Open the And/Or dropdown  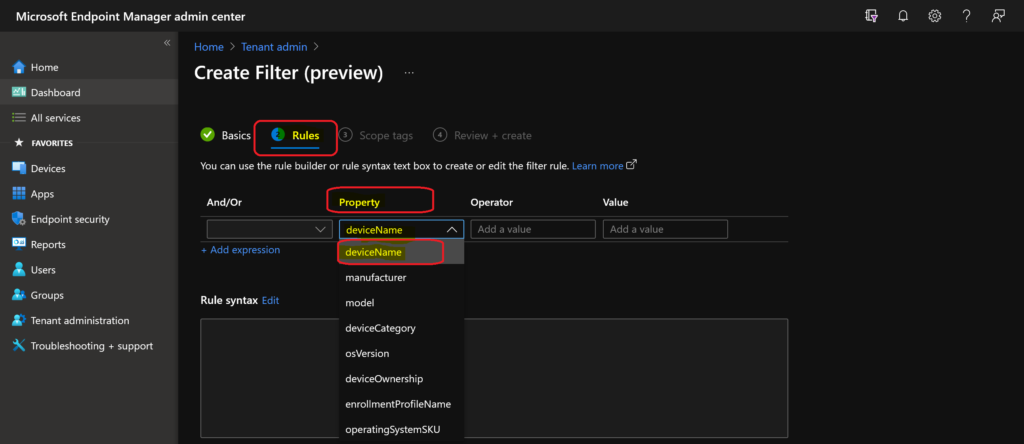pos(269,229)
